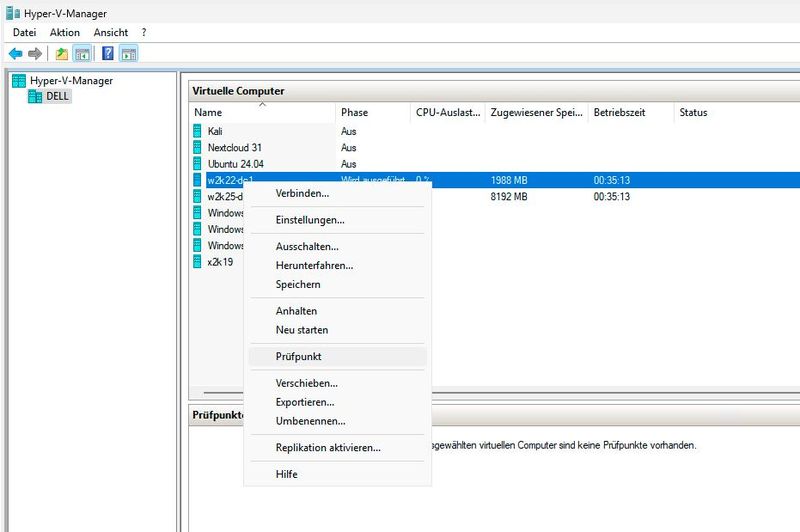The height and width of the screenshot is (532, 800).
Task: Sort by the Name column header
Action: (262, 112)
